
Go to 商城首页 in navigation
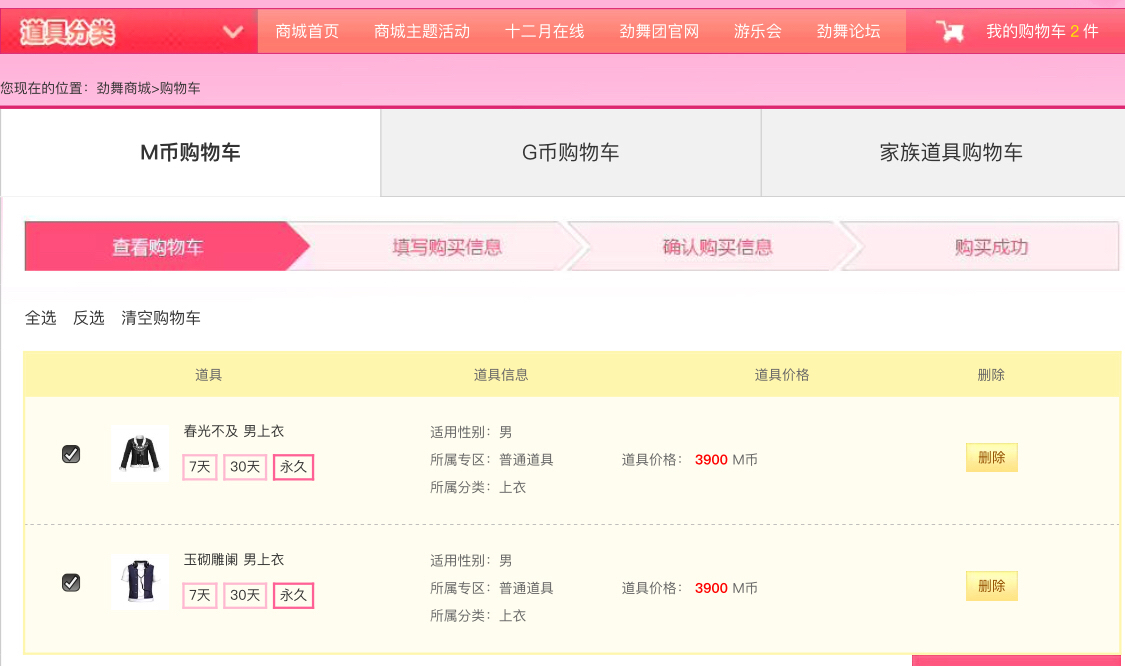coord(307,32)
